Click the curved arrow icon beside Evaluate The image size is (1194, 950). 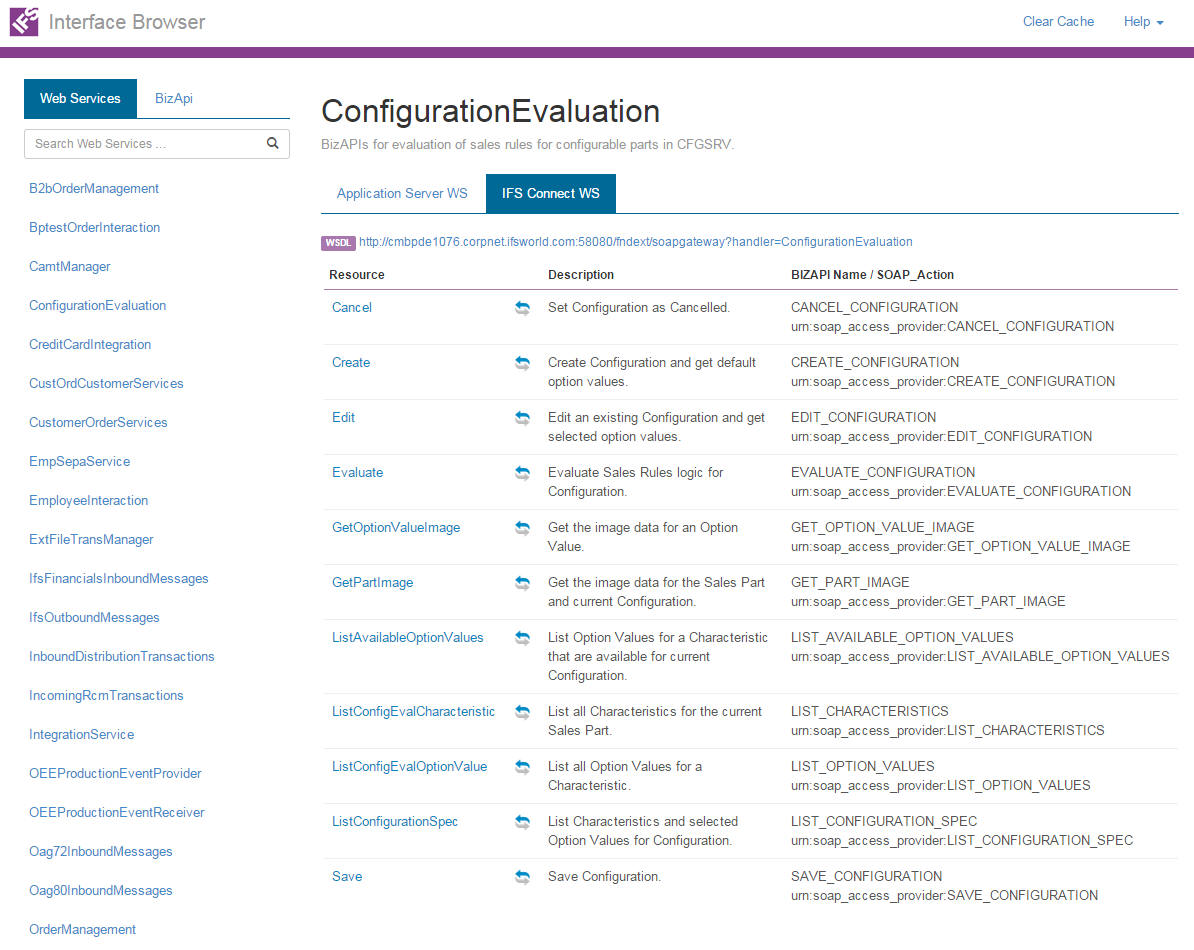click(x=522, y=473)
